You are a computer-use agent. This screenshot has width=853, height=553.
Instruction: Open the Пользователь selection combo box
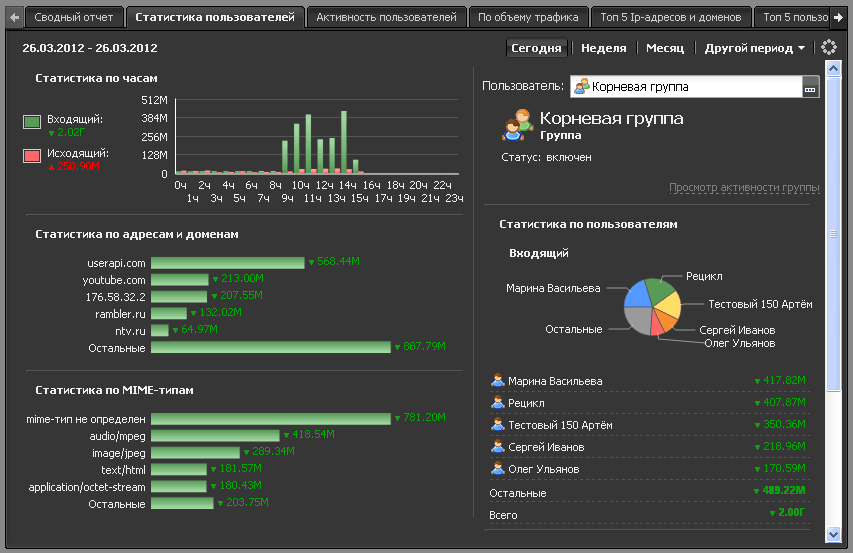click(x=686, y=87)
